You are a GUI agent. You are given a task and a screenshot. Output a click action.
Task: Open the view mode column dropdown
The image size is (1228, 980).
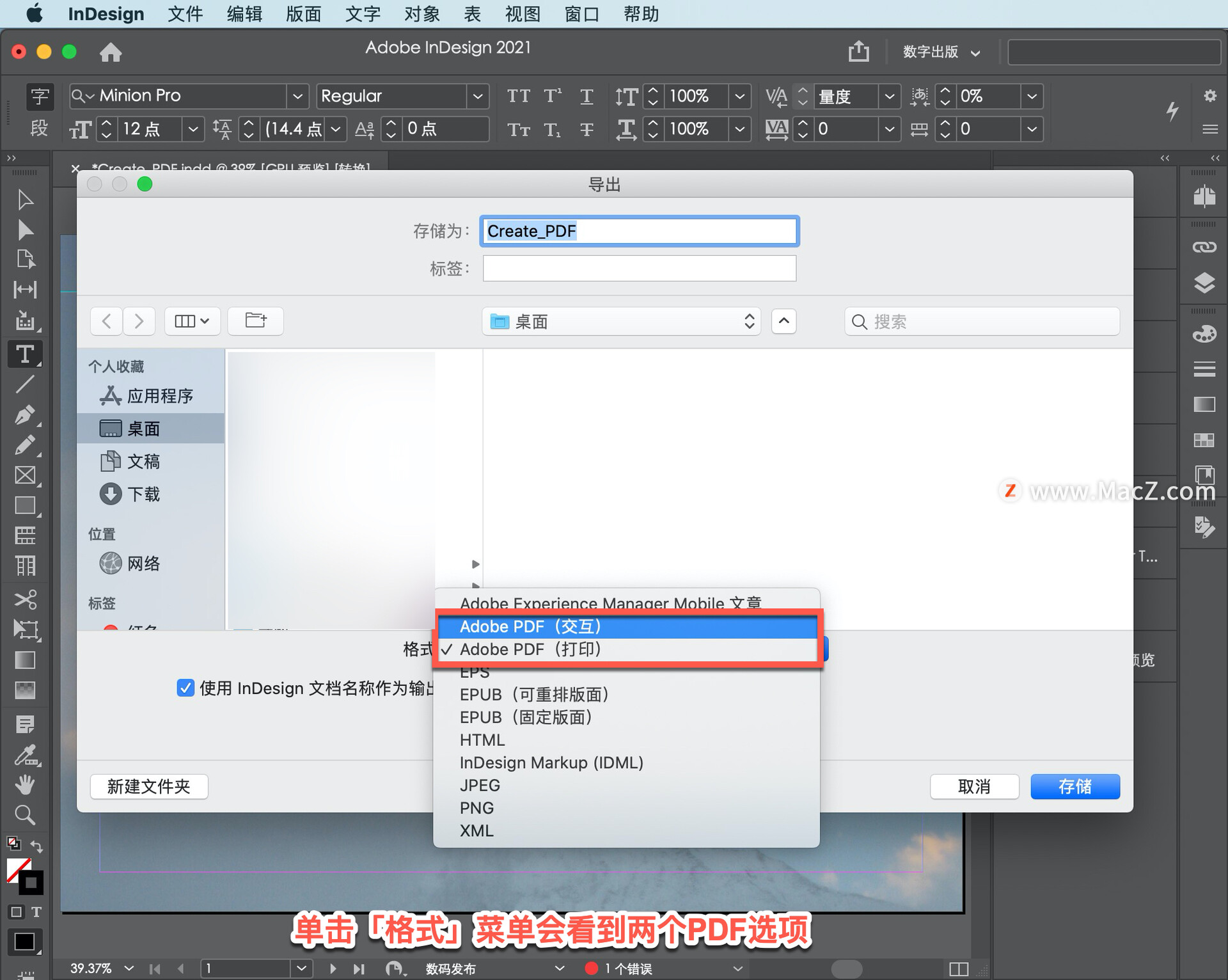point(193,320)
